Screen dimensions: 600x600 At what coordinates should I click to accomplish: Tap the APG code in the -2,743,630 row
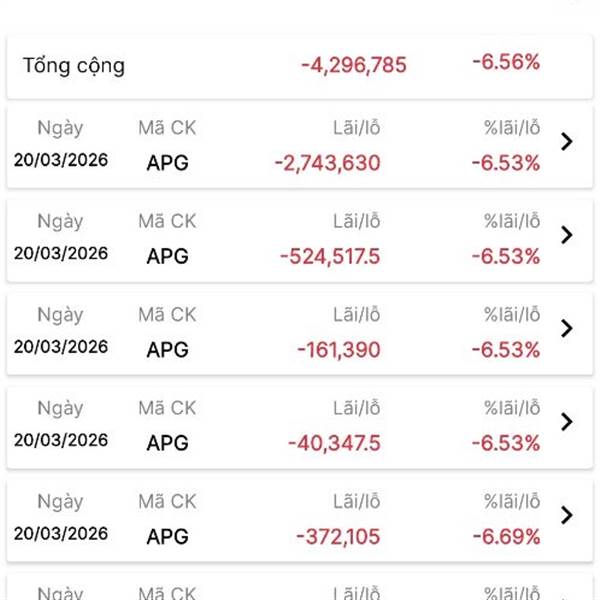pos(167,163)
